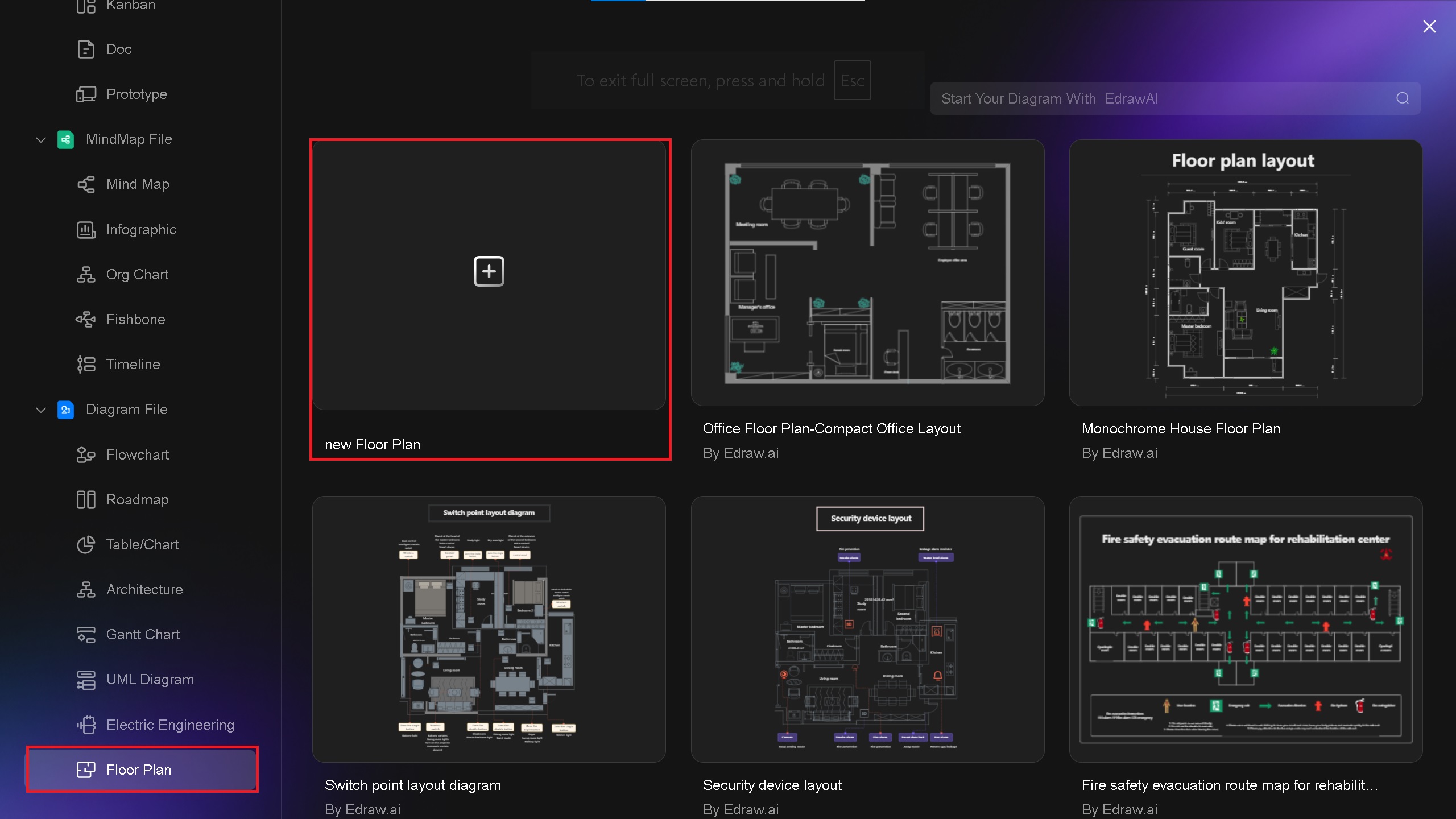
Task: Open Office Floor Plan-Compact Office Layout thumbnail
Action: pos(867,273)
